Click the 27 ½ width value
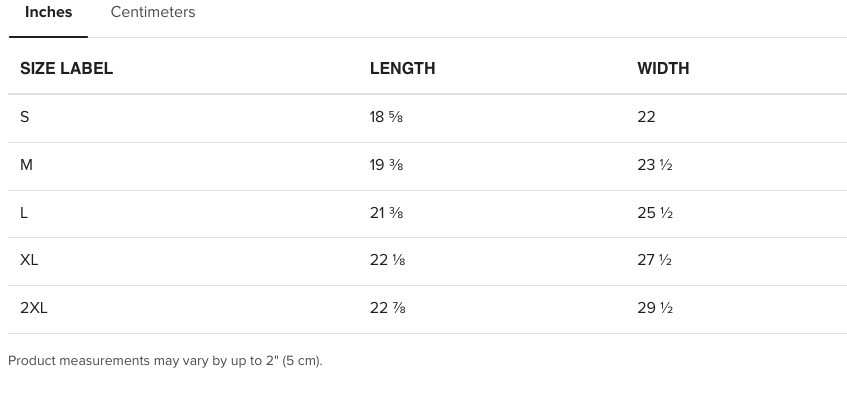 655,260
